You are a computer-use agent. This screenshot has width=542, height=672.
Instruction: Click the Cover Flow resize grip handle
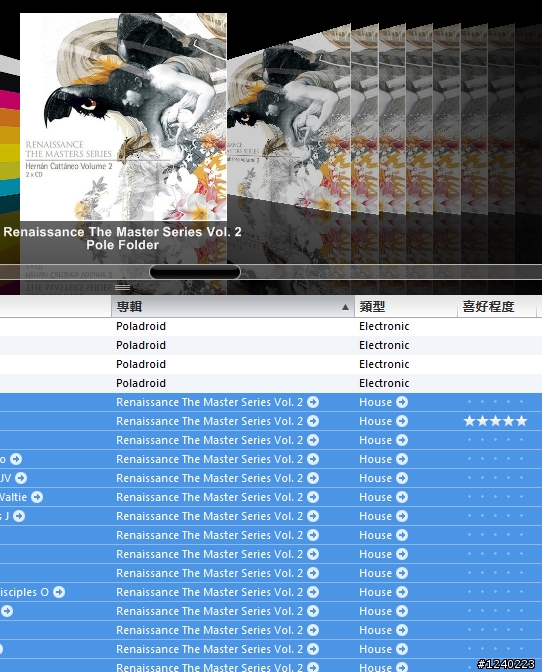(x=122, y=287)
